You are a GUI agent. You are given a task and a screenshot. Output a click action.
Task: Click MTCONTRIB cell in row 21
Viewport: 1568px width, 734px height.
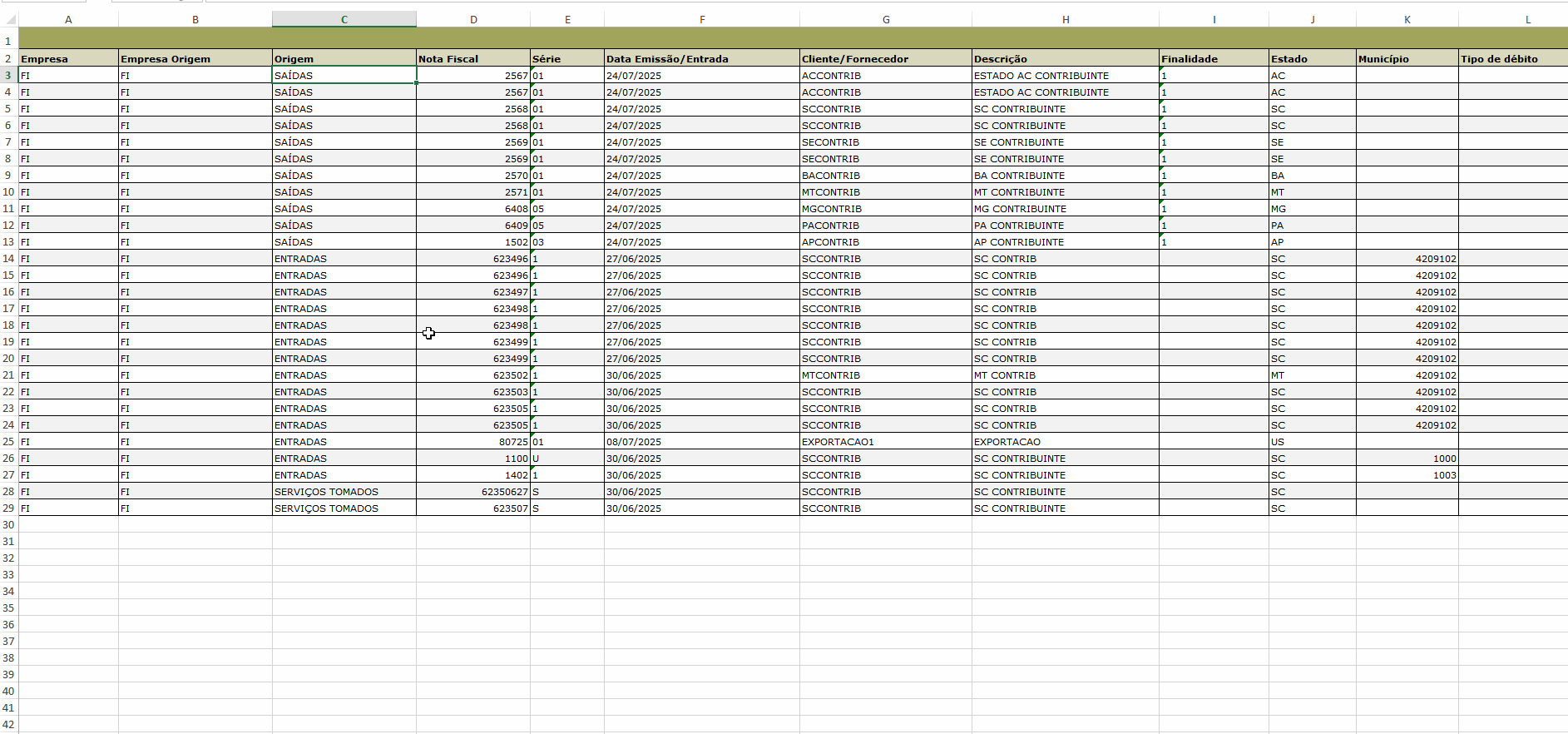point(886,375)
